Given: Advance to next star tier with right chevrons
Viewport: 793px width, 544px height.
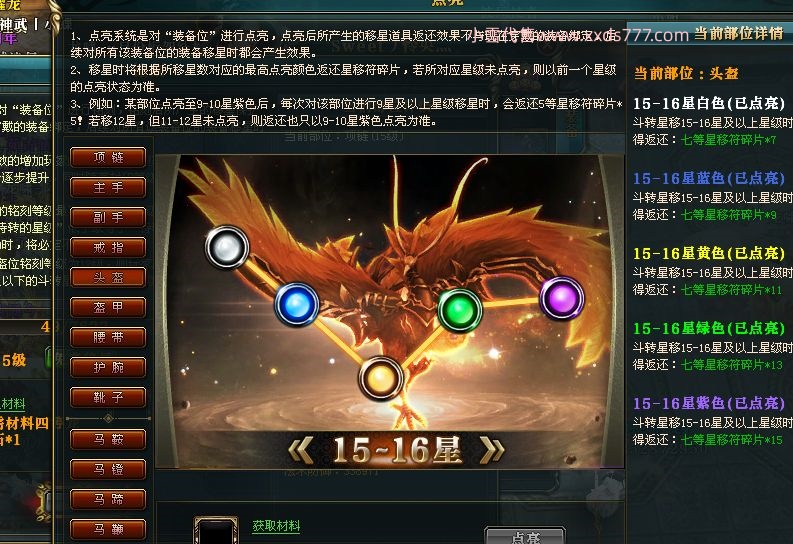Looking at the screenshot, I should tap(492, 450).
